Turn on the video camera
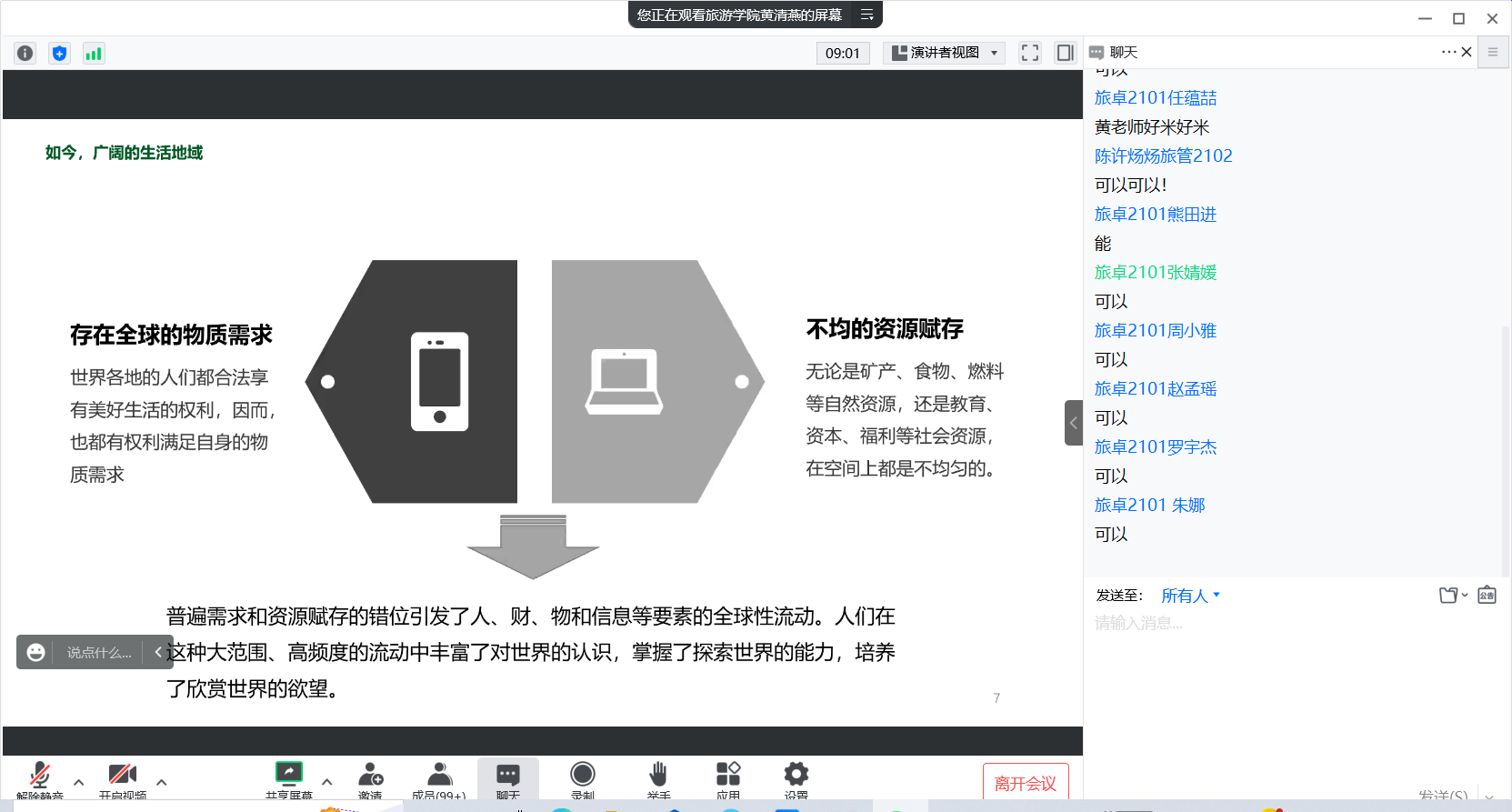Image resolution: width=1512 pixels, height=812 pixels. (122, 776)
